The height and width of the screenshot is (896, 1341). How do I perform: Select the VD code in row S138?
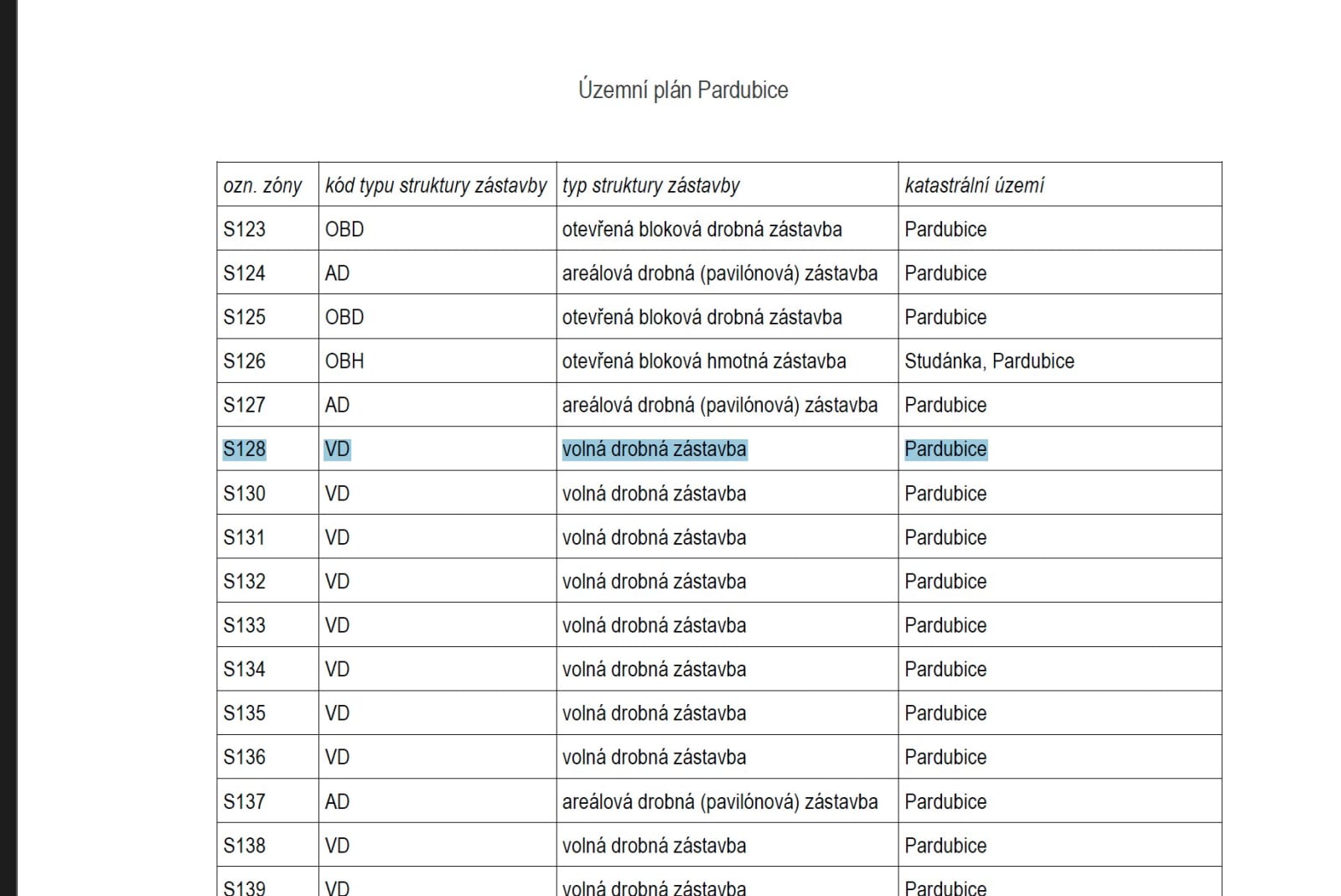(337, 846)
